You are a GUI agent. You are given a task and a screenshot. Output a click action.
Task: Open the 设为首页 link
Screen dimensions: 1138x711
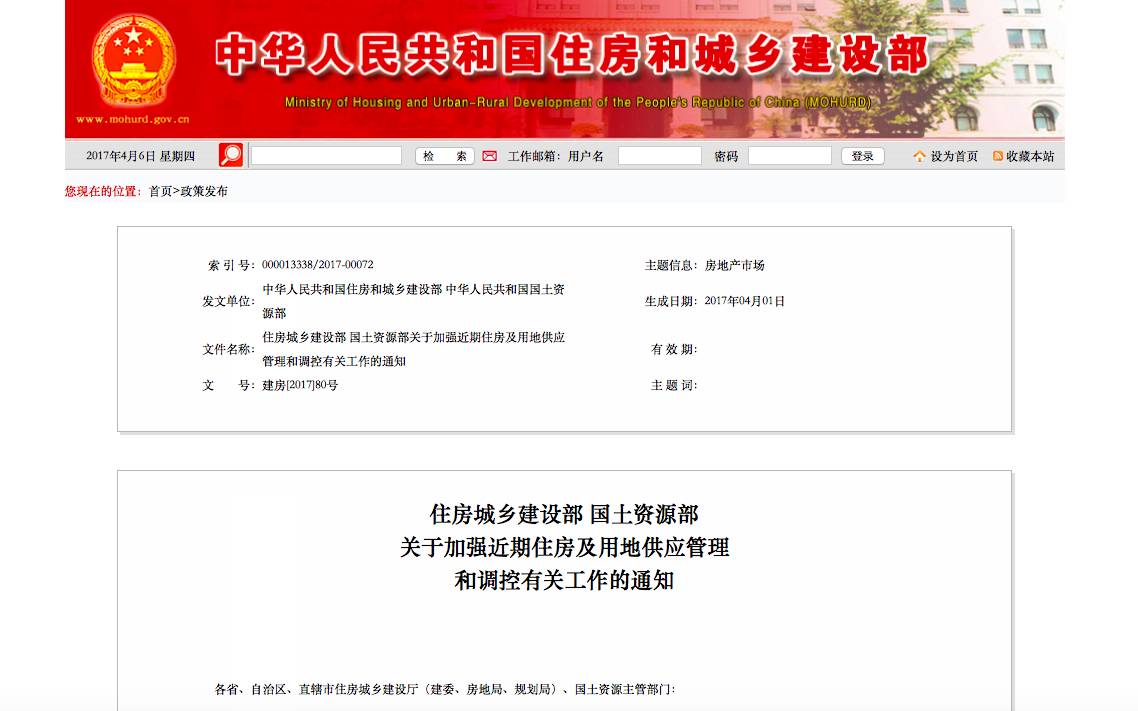tap(954, 156)
